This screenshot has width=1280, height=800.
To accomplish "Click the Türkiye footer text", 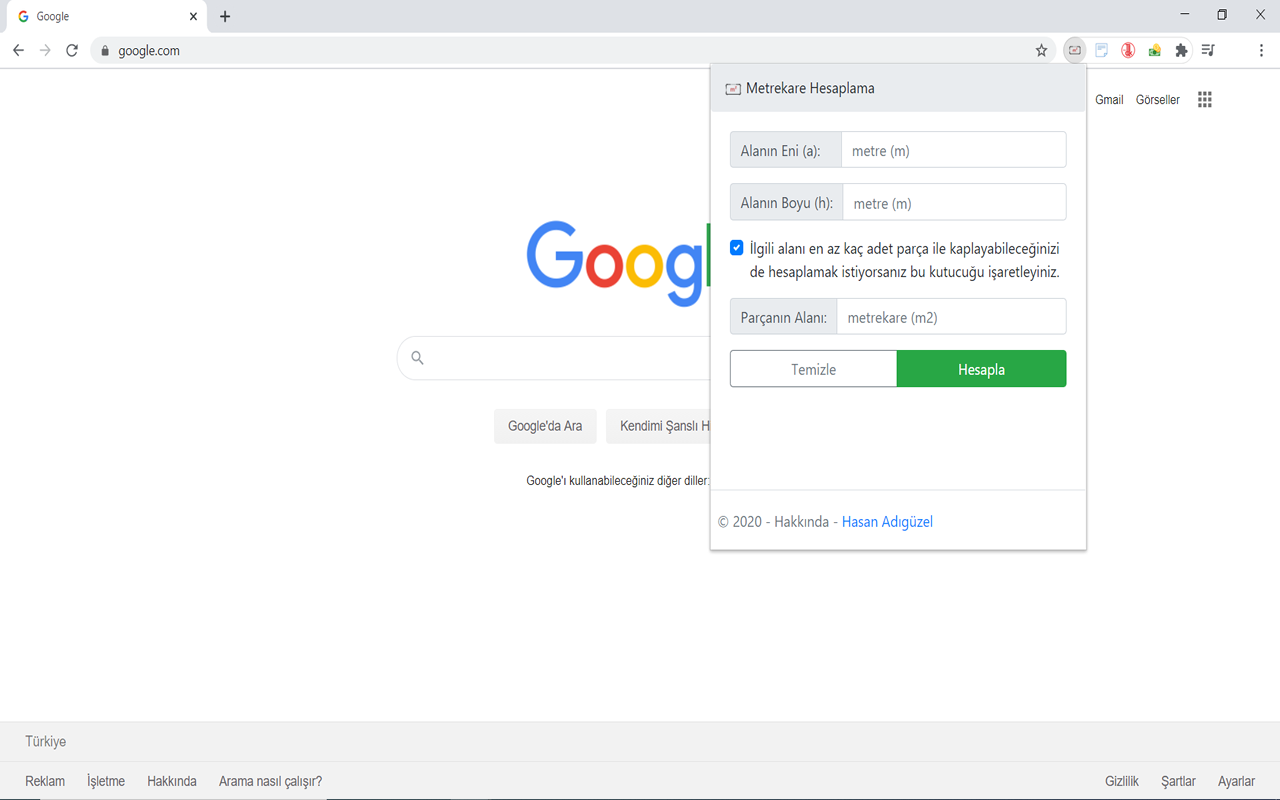I will pyautogui.click(x=46, y=741).
